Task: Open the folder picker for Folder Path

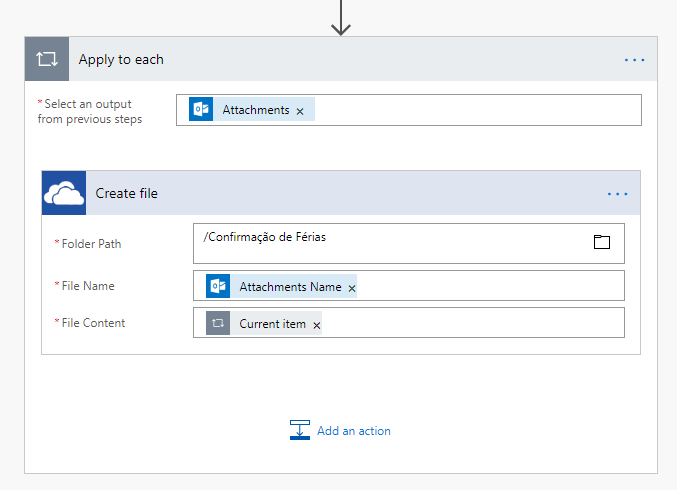Action: pyautogui.click(x=601, y=242)
